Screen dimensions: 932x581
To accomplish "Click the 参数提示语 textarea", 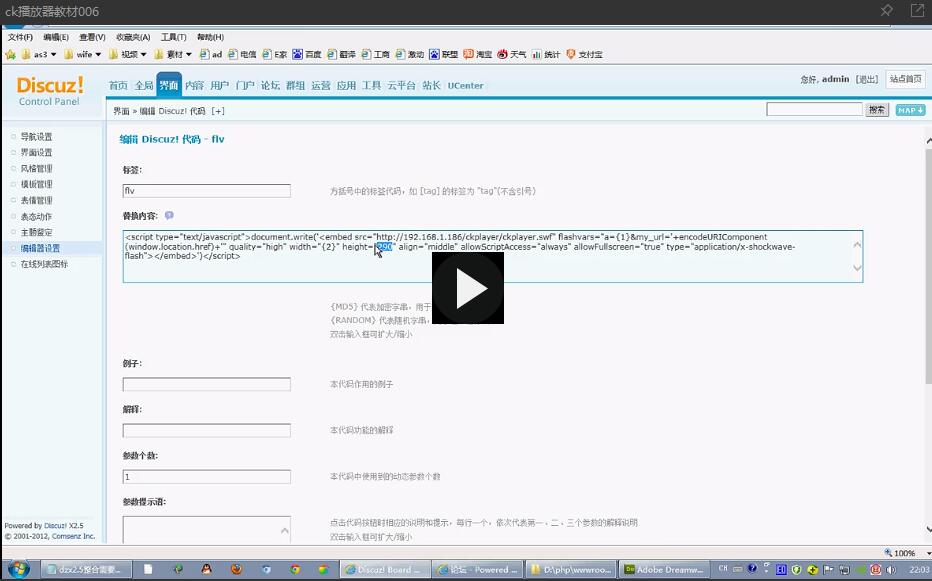I will pyautogui.click(x=206, y=529).
